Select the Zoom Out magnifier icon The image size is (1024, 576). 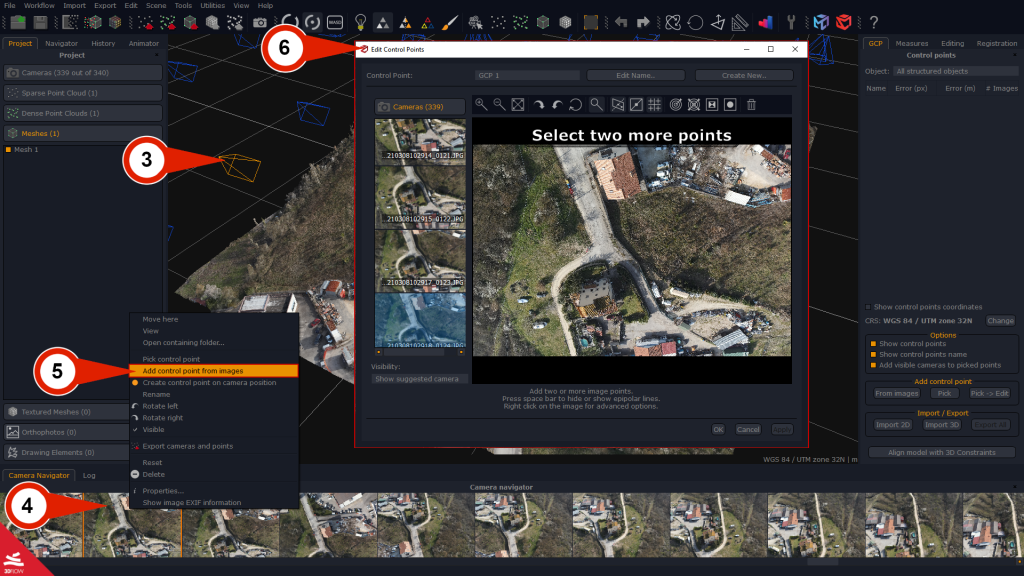coord(498,104)
